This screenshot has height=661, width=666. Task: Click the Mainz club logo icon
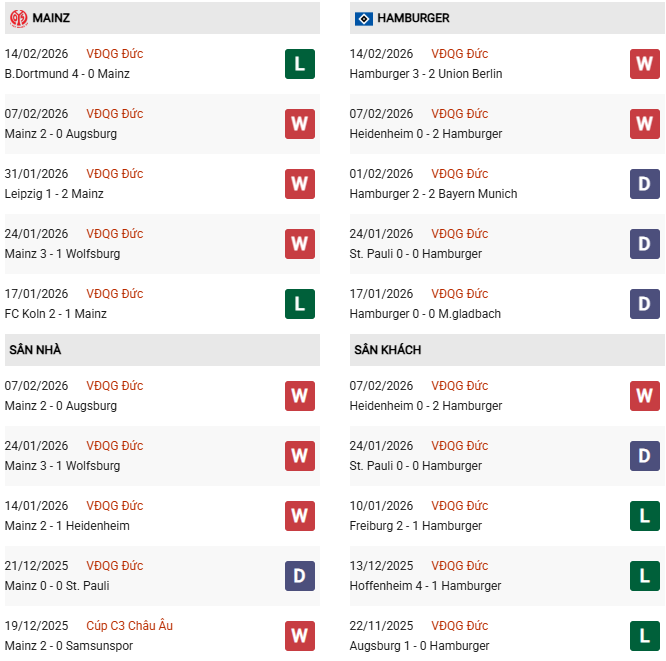pyautogui.click(x=18, y=18)
